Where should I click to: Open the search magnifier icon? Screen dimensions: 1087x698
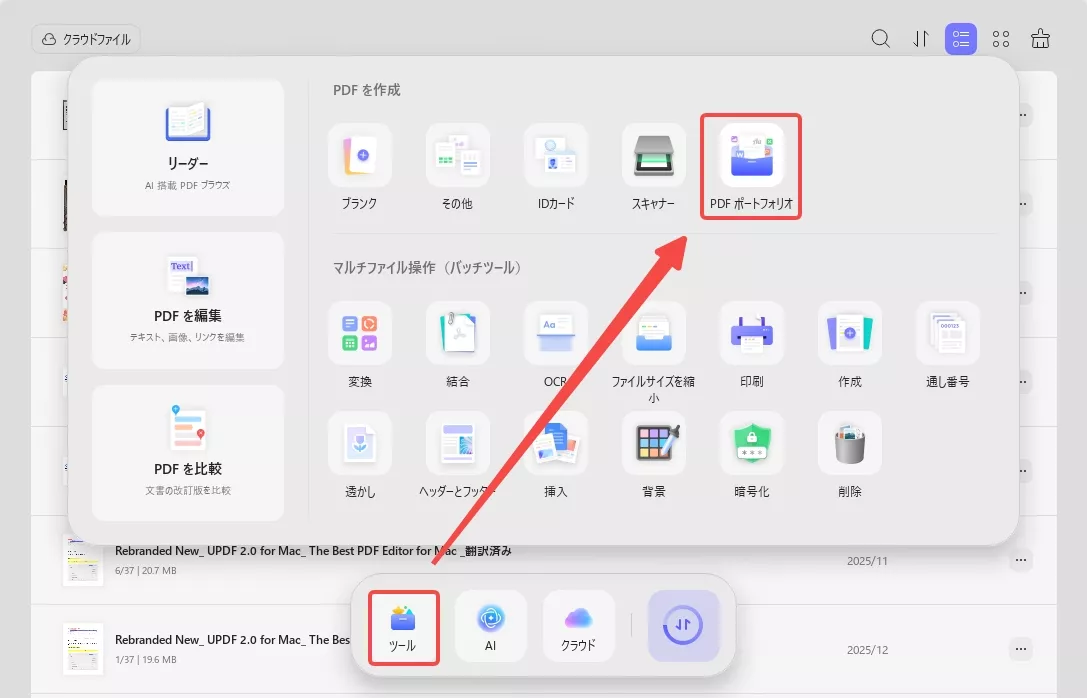(x=880, y=39)
